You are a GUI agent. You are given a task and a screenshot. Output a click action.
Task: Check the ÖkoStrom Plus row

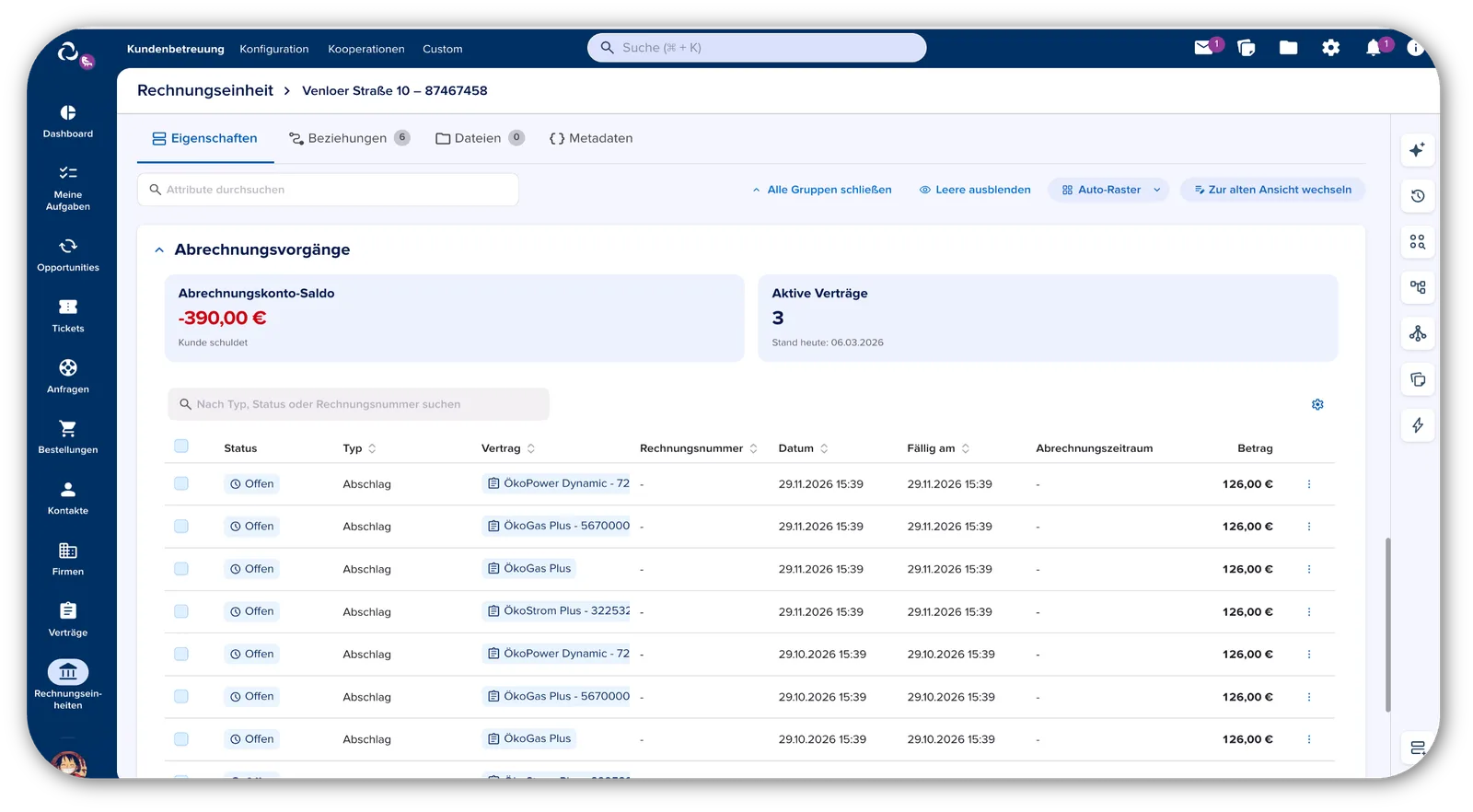pos(181,612)
